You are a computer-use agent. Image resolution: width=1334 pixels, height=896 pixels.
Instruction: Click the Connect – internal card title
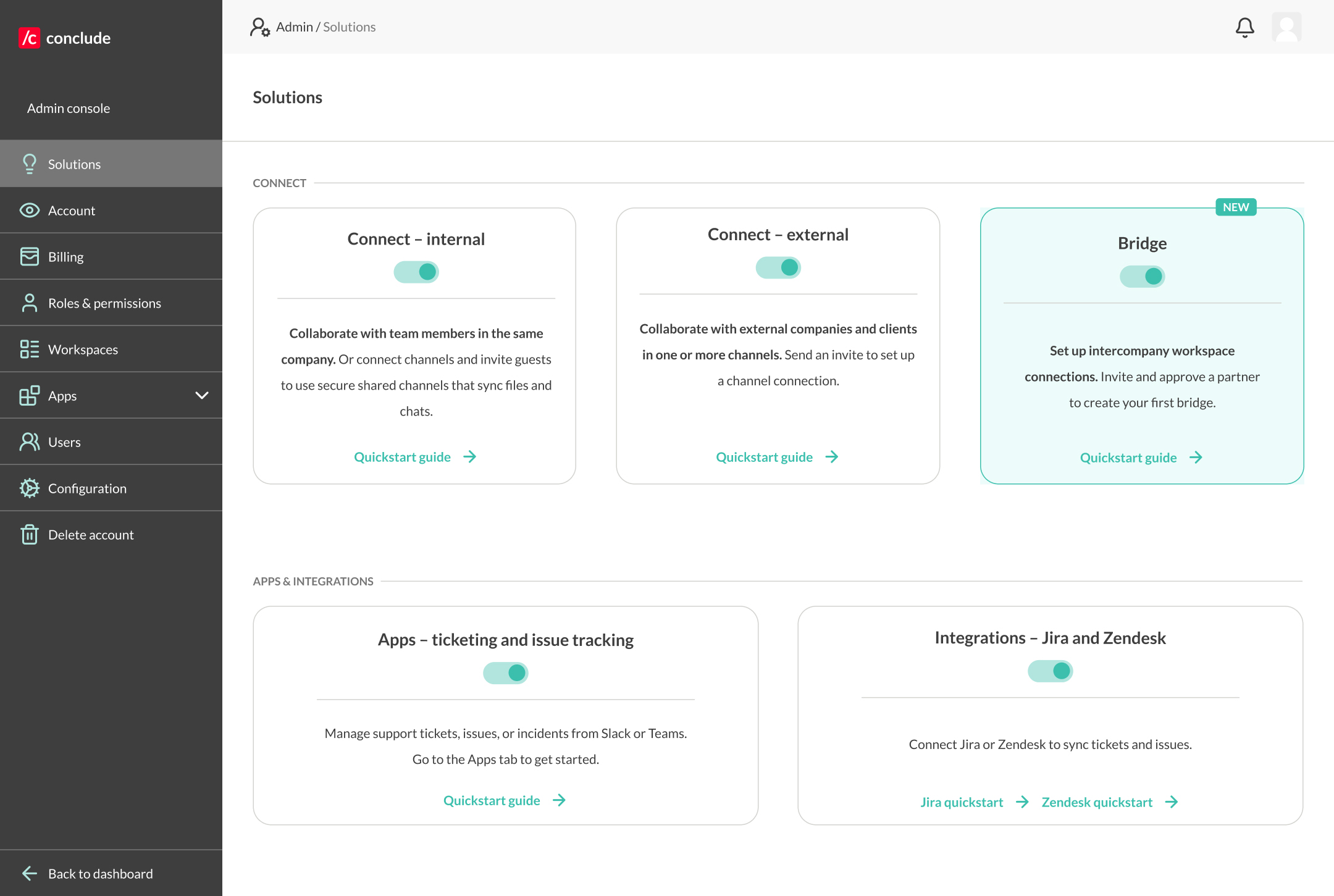[416, 238]
